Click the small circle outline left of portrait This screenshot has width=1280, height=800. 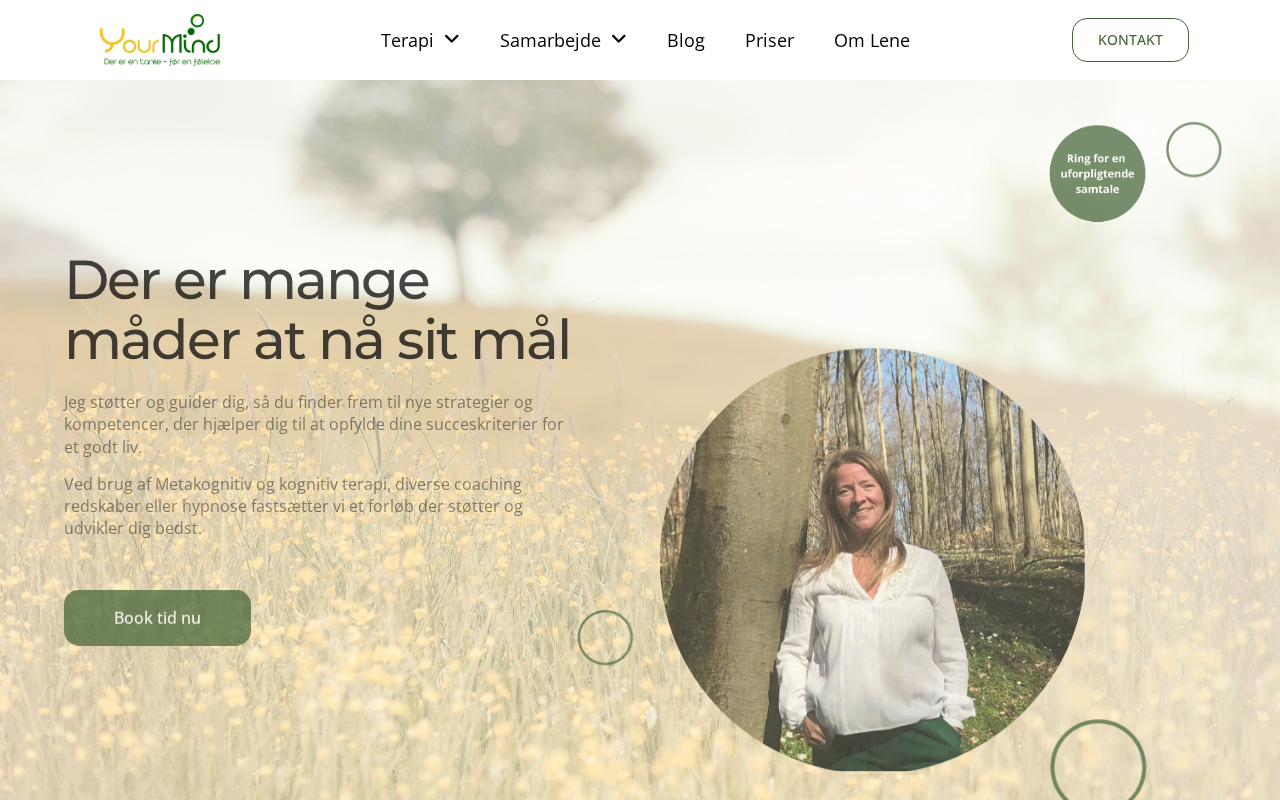pos(605,638)
